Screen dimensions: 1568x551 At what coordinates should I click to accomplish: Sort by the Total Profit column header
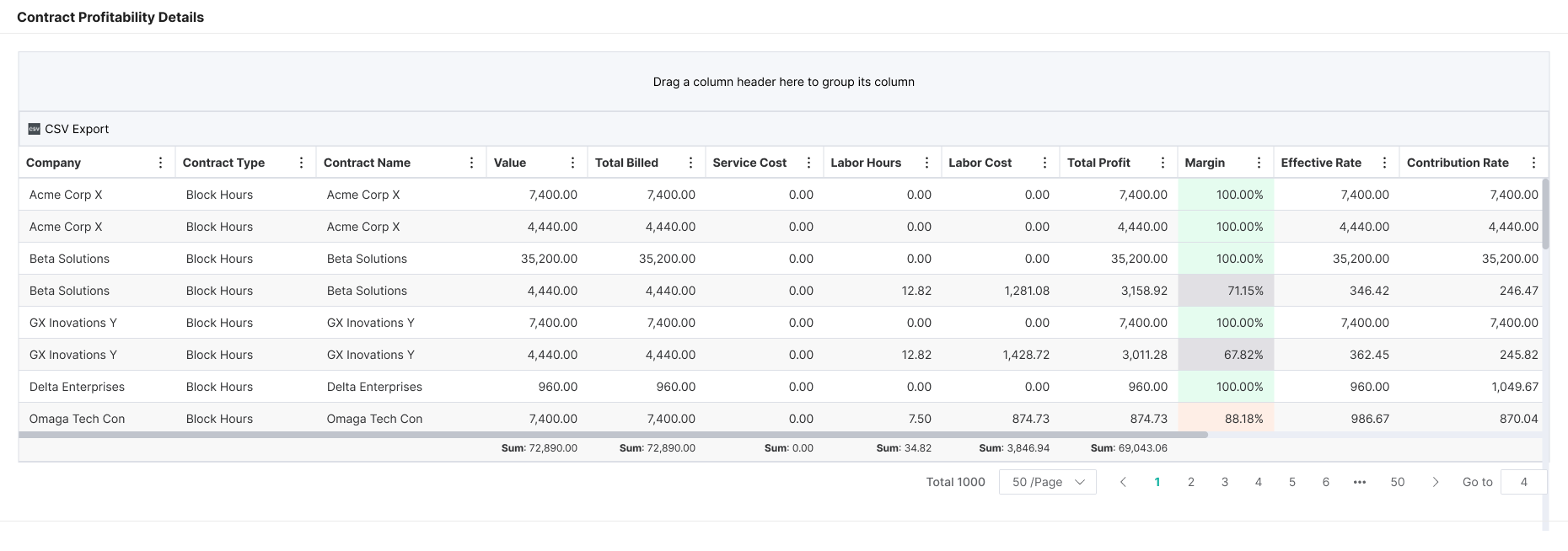pos(1098,163)
